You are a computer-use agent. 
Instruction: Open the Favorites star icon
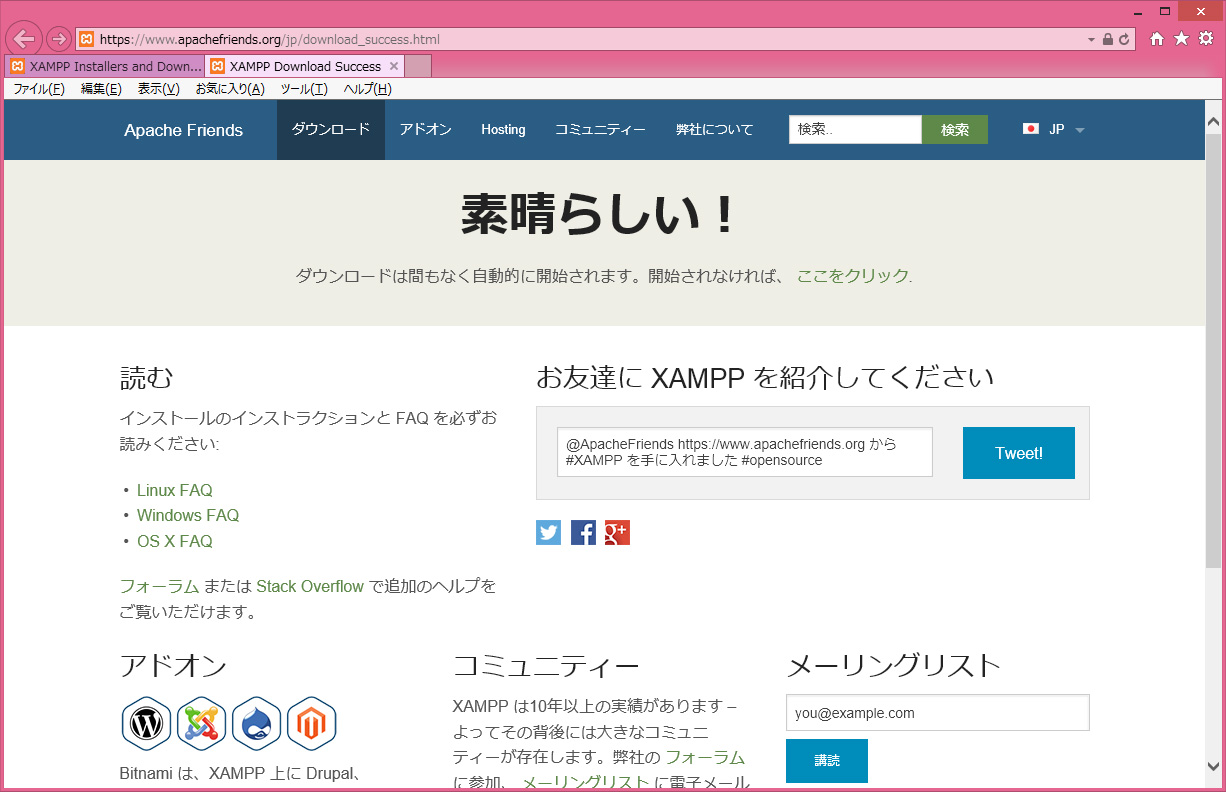[1181, 39]
